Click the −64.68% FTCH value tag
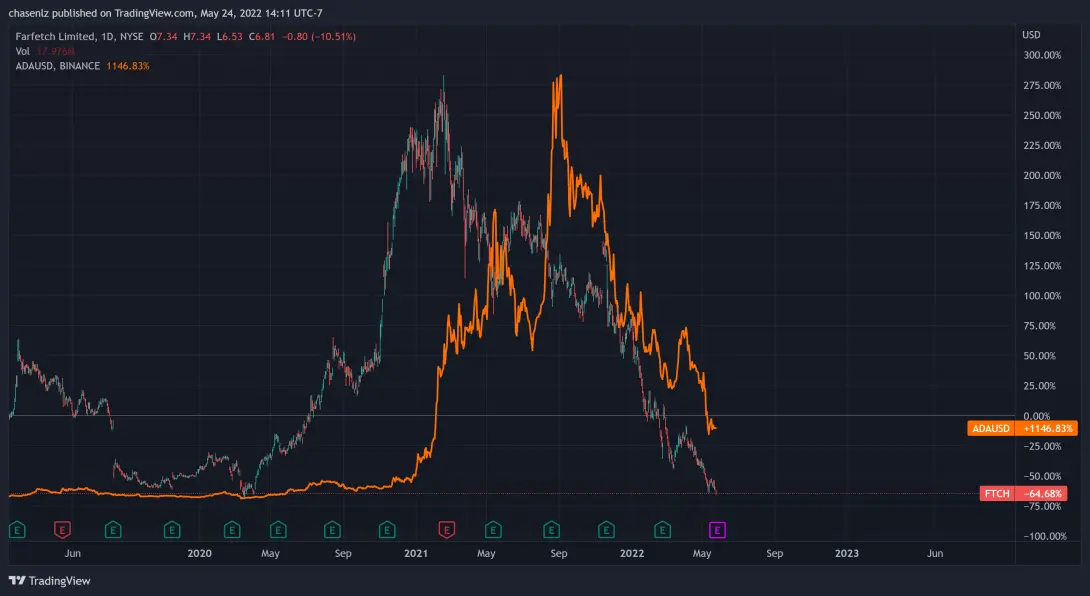 tap(1042, 494)
